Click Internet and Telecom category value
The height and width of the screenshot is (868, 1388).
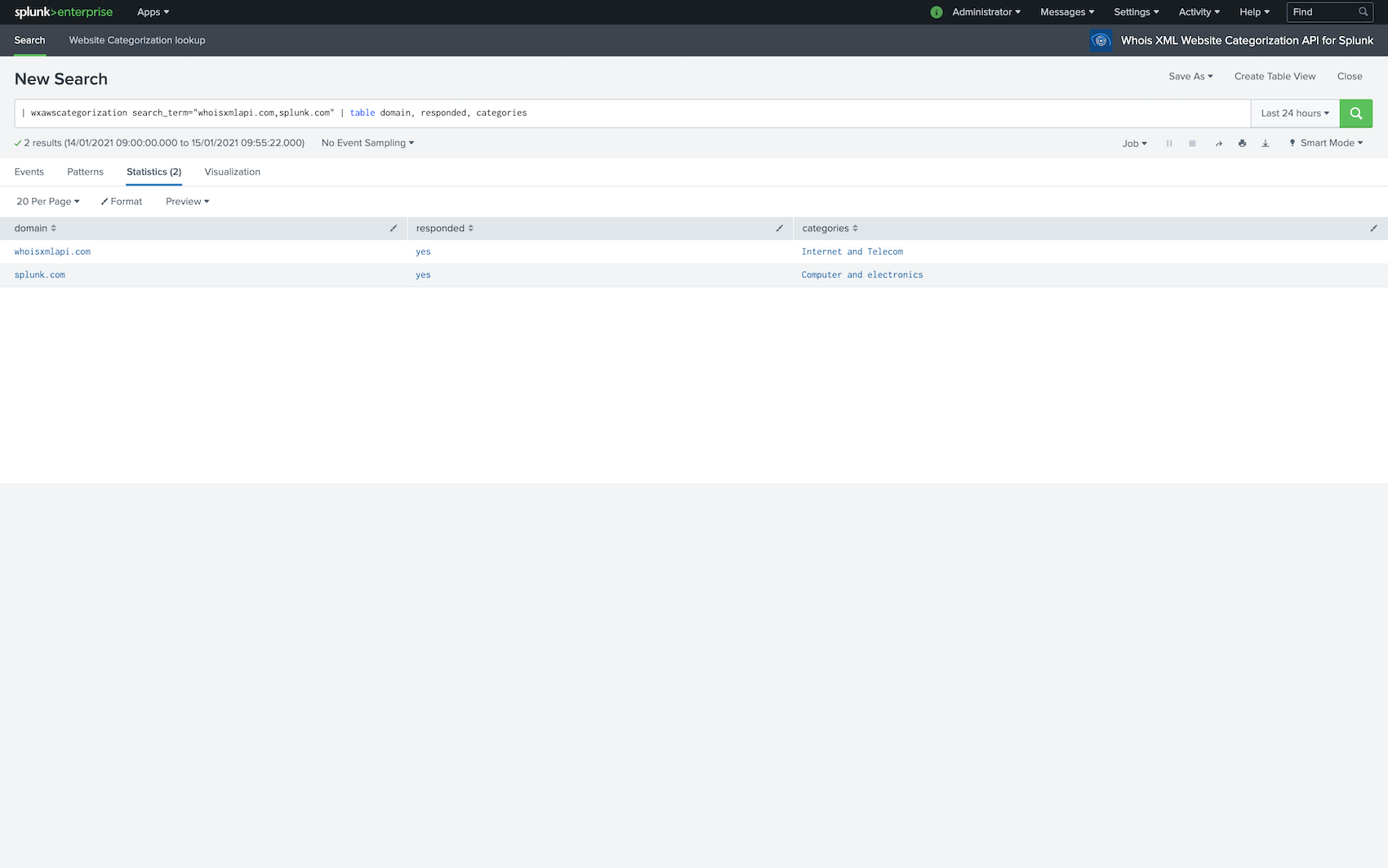(x=852, y=251)
